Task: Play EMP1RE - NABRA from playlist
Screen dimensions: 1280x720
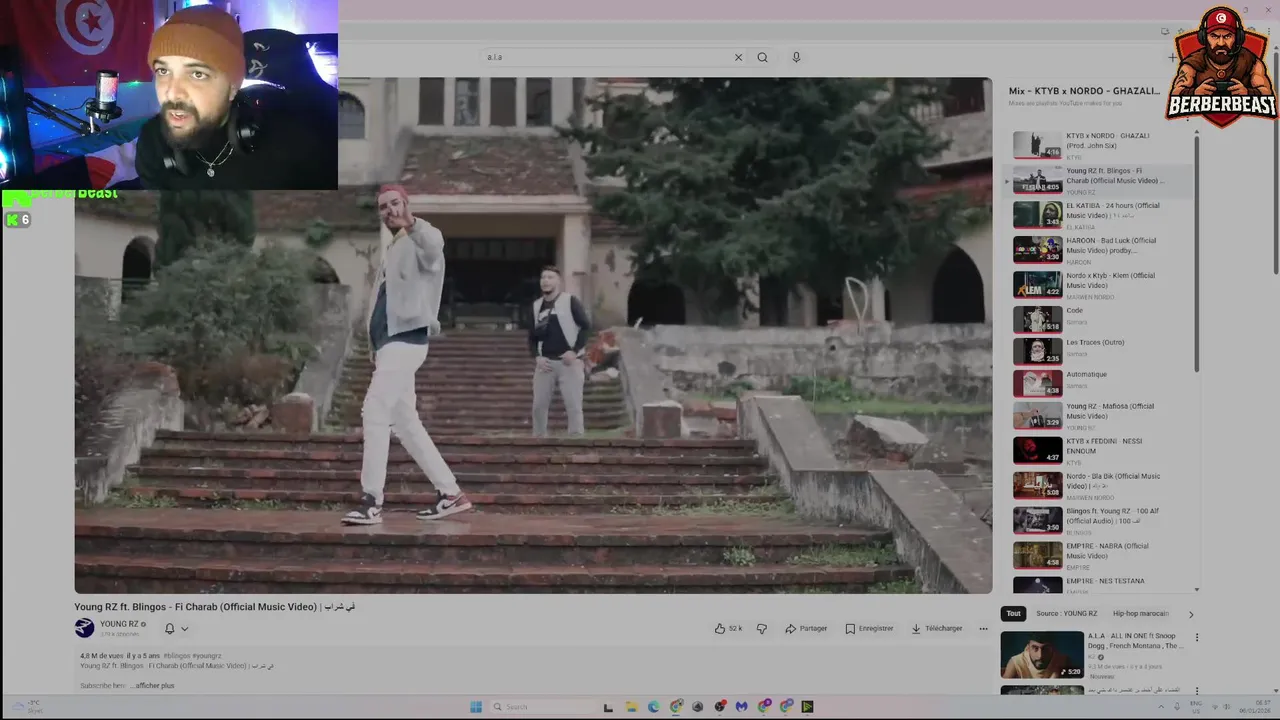Action: pyautogui.click(x=1100, y=555)
